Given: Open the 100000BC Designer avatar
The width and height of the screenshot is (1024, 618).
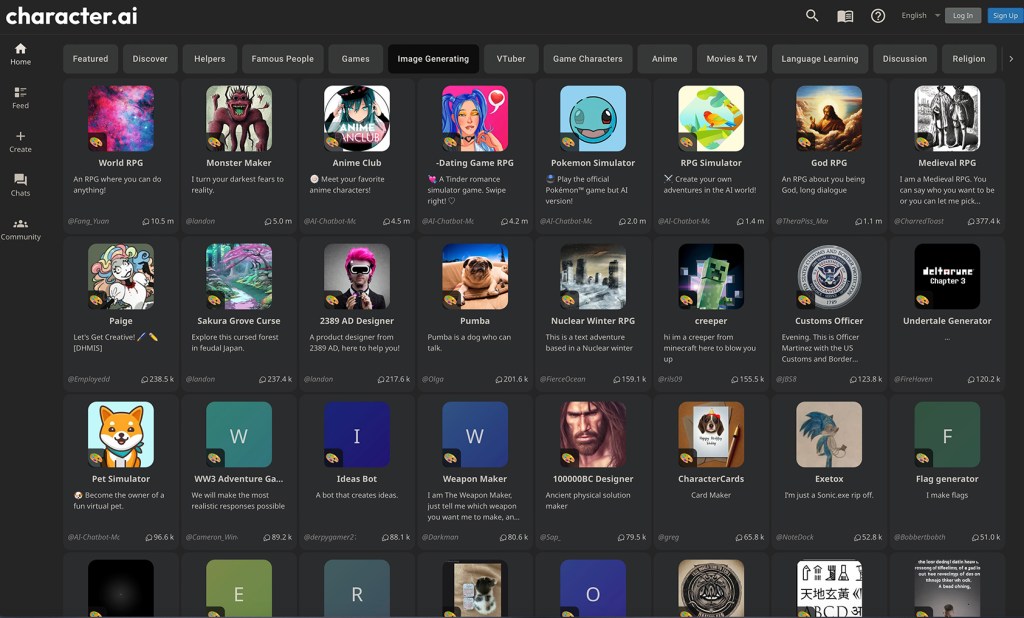Looking at the screenshot, I should (593, 434).
